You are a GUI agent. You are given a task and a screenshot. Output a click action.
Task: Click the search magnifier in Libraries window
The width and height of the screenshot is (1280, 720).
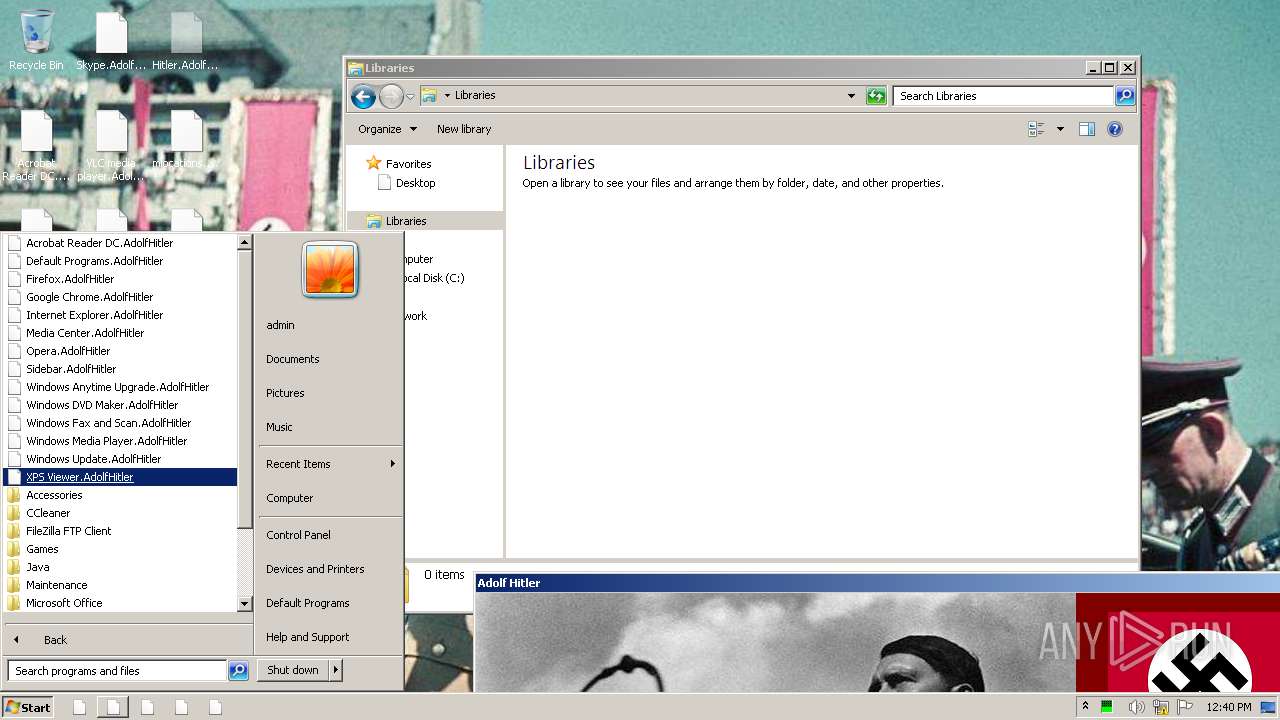pyautogui.click(x=1125, y=96)
